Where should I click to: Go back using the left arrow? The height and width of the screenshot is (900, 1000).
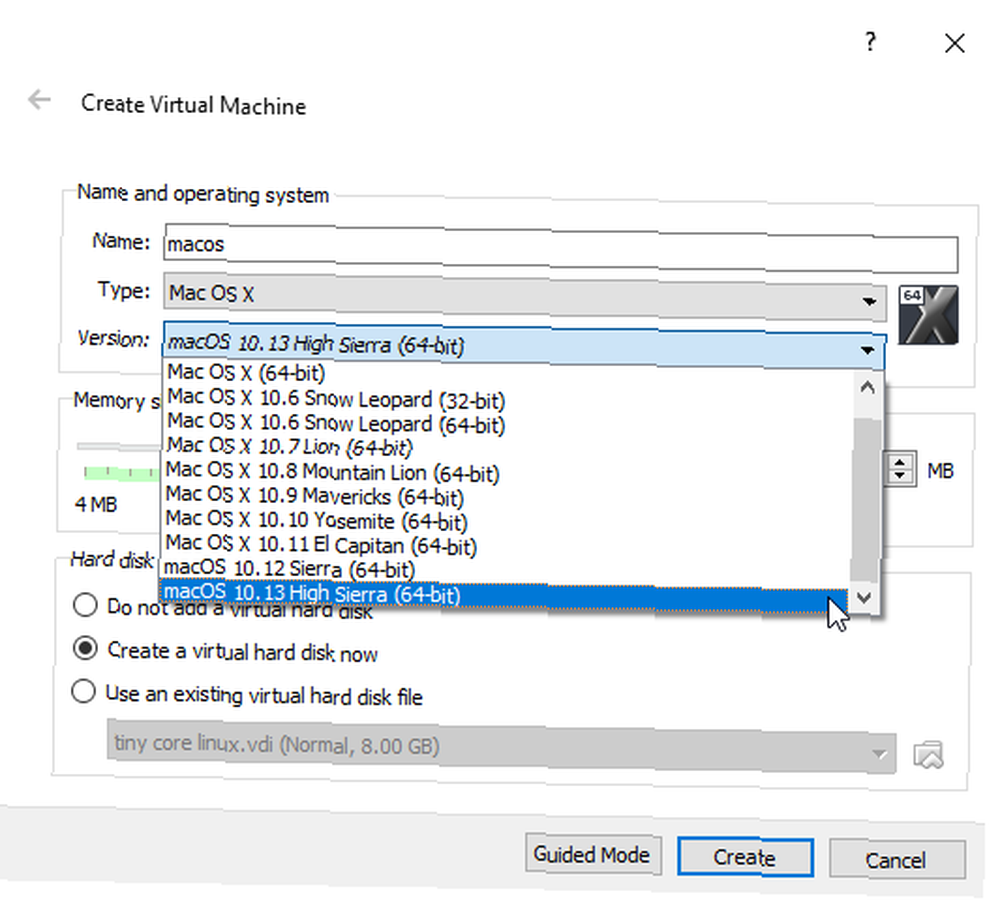coord(40,100)
